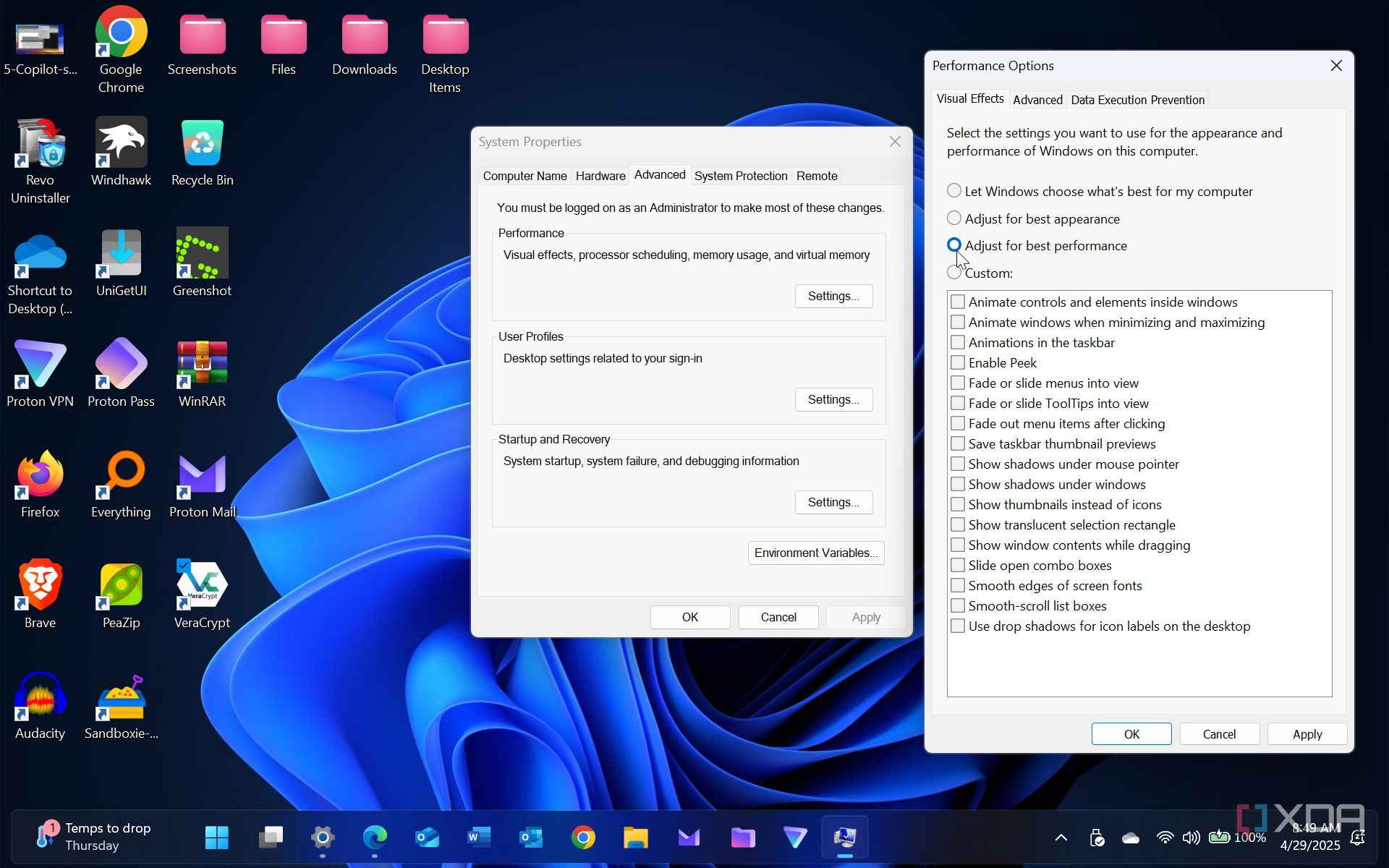
Task: Select the VeraCrypt desktop shortcut
Action: pos(203,595)
